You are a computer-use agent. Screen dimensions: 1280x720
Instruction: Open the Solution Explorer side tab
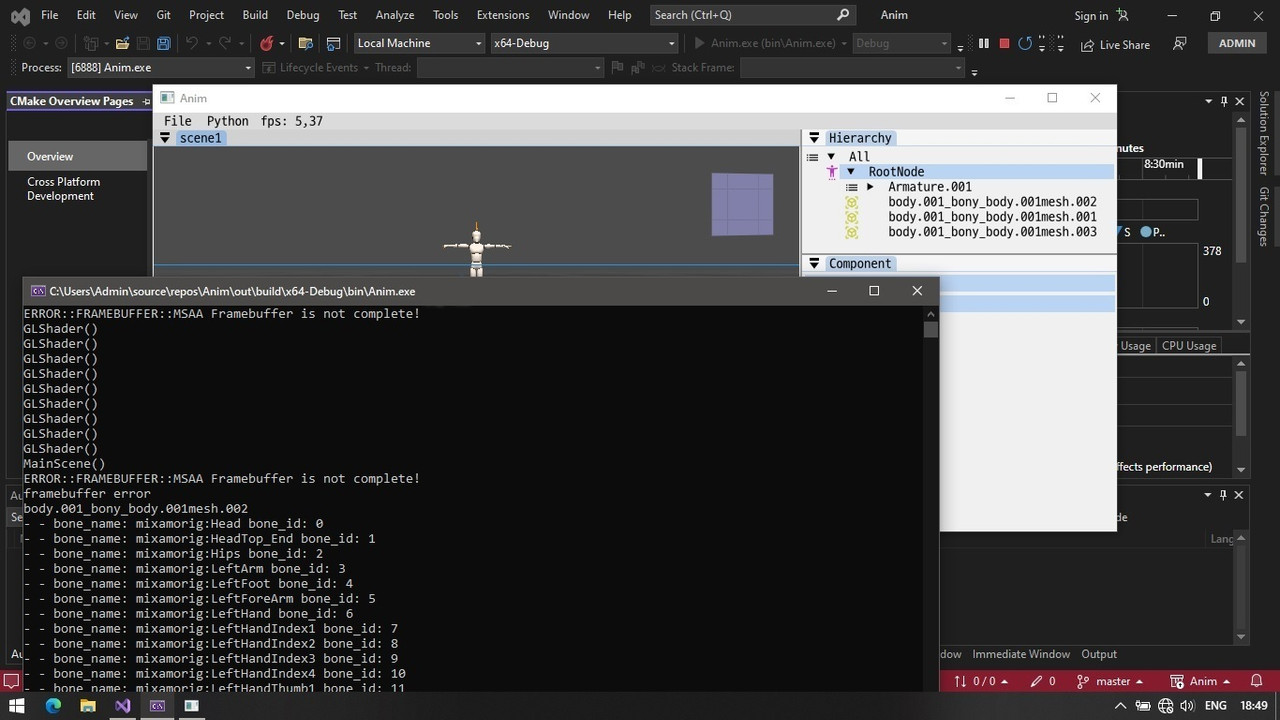1264,133
